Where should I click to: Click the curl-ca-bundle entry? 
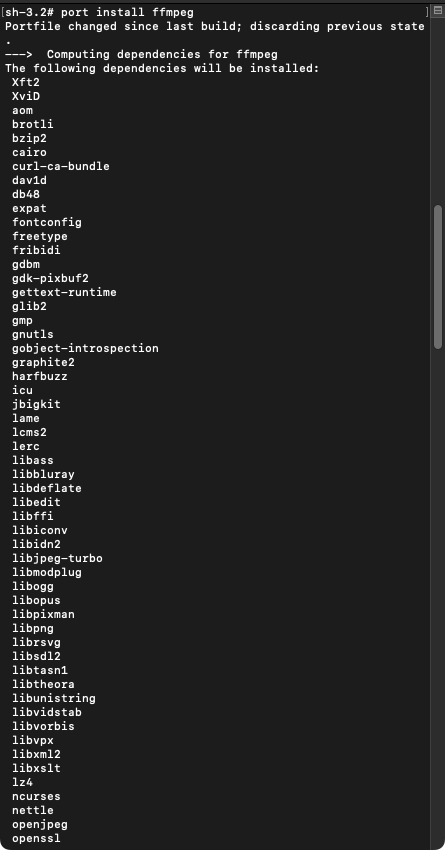[x=61, y=166]
